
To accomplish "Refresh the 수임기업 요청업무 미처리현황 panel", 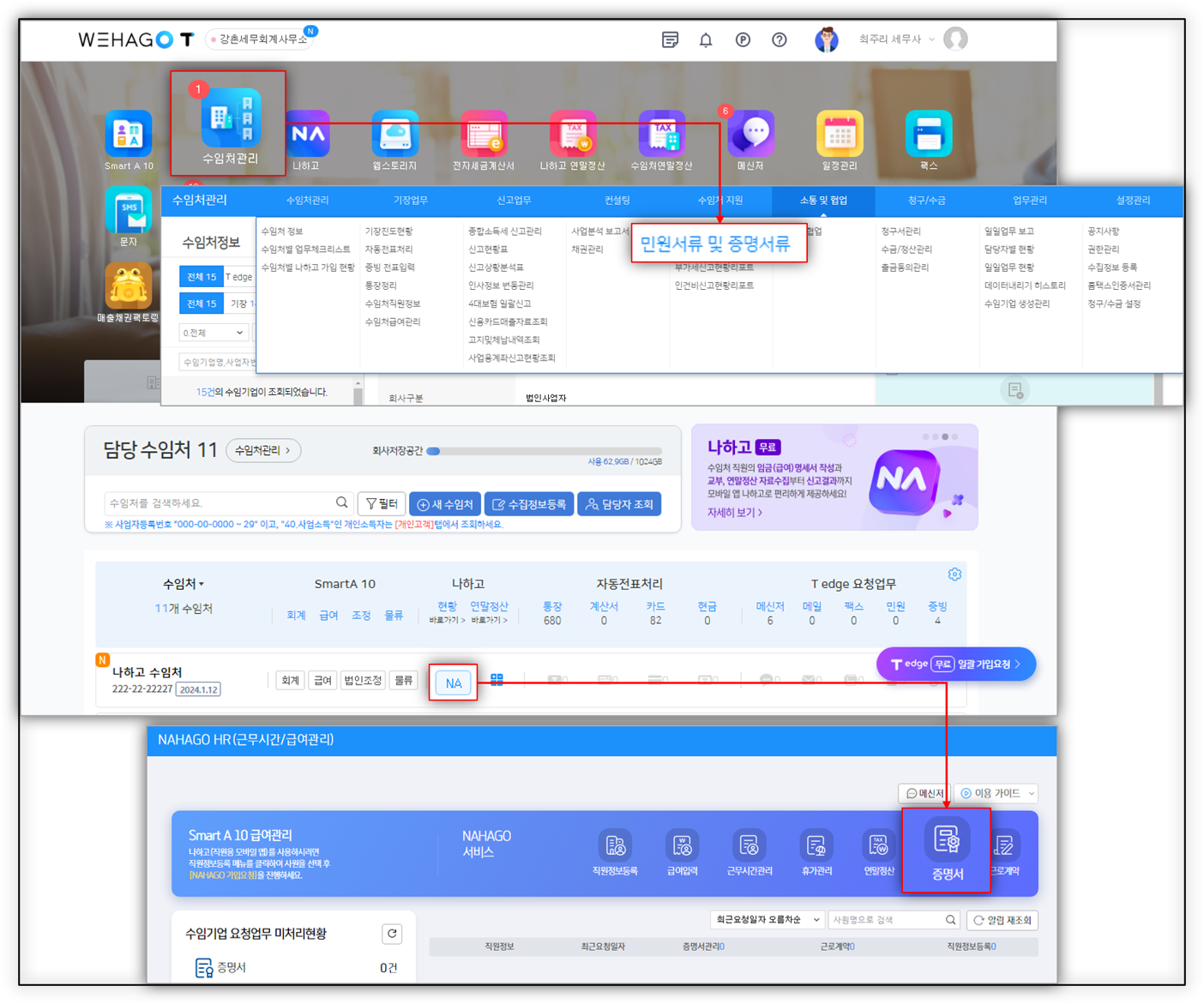I will [x=392, y=934].
